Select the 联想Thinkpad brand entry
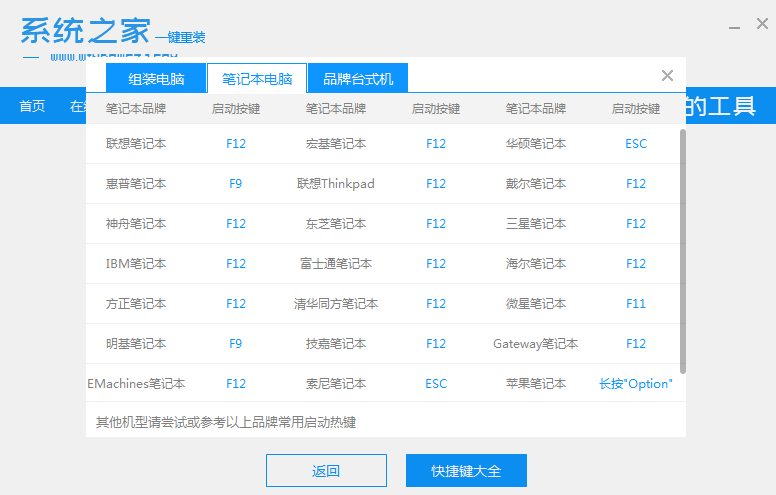The width and height of the screenshot is (776, 495). click(336, 184)
